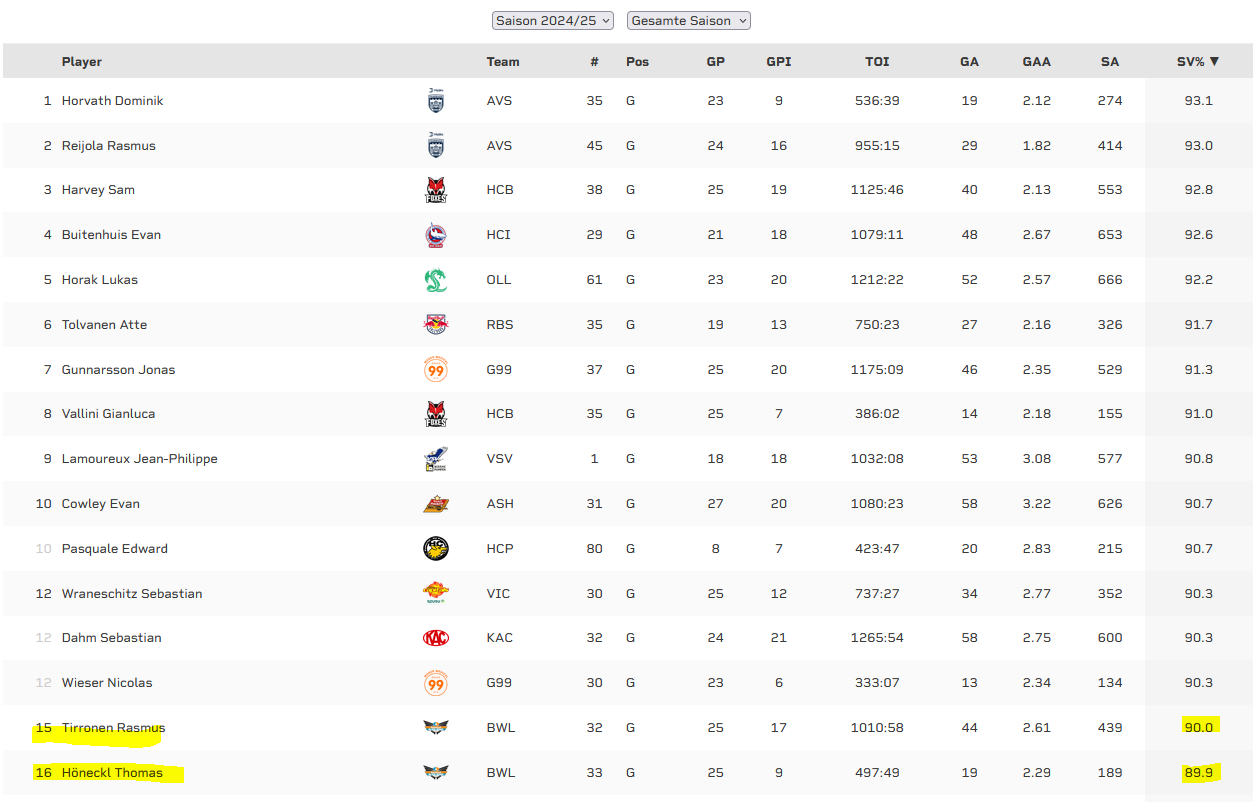Open the Saison 2024/25 dropdown
This screenshot has width=1254, height=802.
pos(552,21)
